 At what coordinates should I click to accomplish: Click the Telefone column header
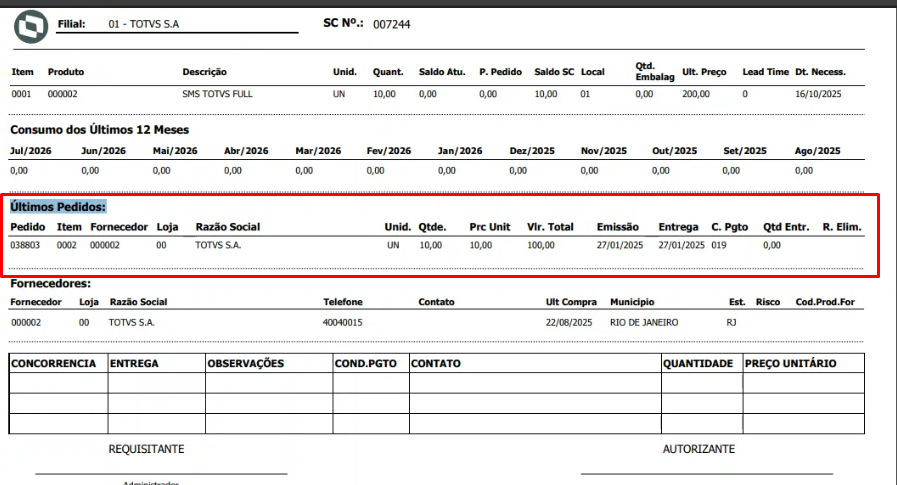[343, 302]
